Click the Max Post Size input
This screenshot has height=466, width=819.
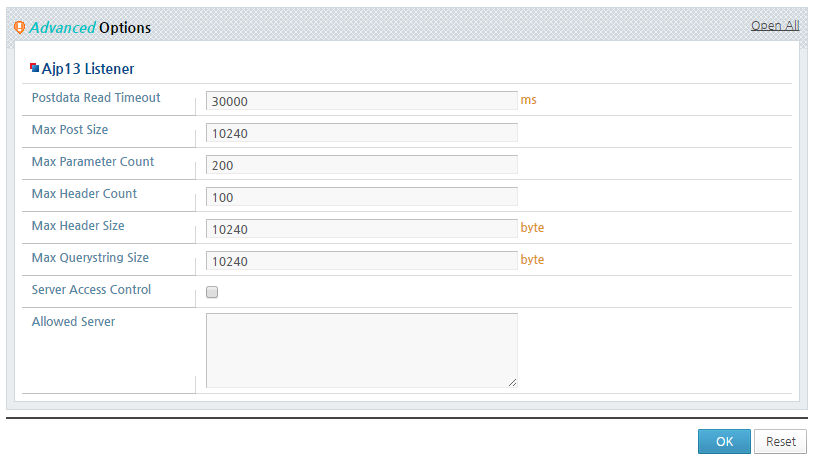coord(361,133)
